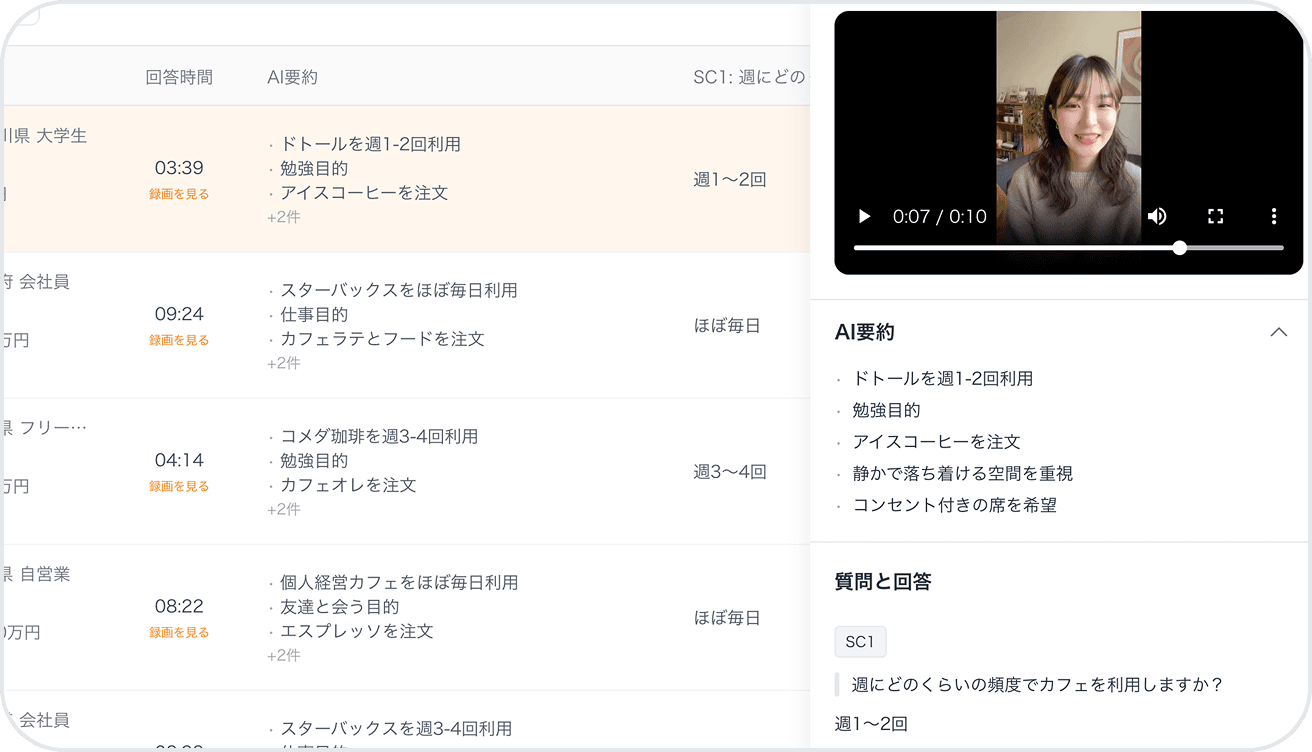This screenshot has width=1312, height=752.
Task: Click 静かで落ち着ける空間を重視 summary item
Action: click(x=963, y=473)
